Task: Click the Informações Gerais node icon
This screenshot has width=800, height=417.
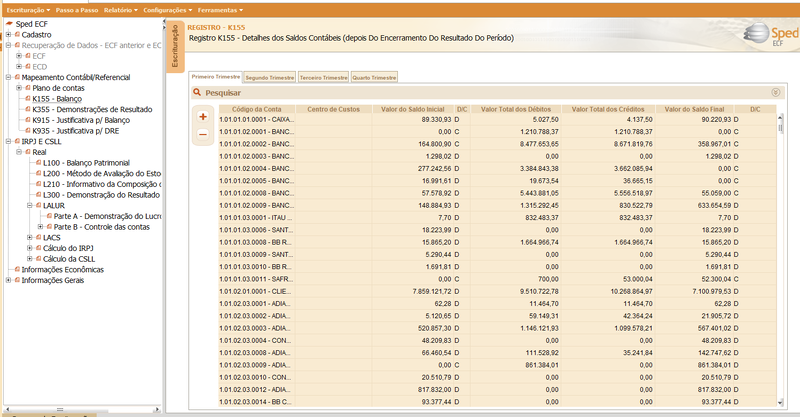Action: [17, 280]
